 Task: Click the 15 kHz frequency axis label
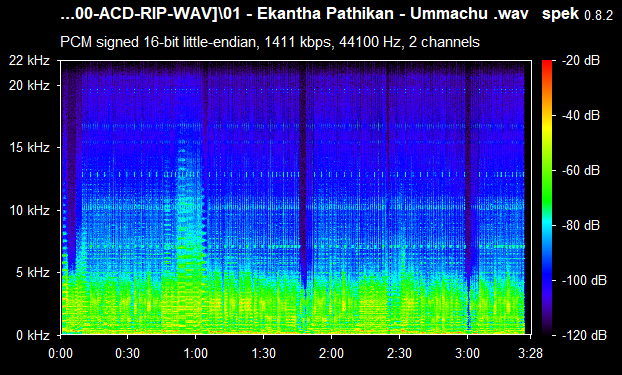(30, 148)
